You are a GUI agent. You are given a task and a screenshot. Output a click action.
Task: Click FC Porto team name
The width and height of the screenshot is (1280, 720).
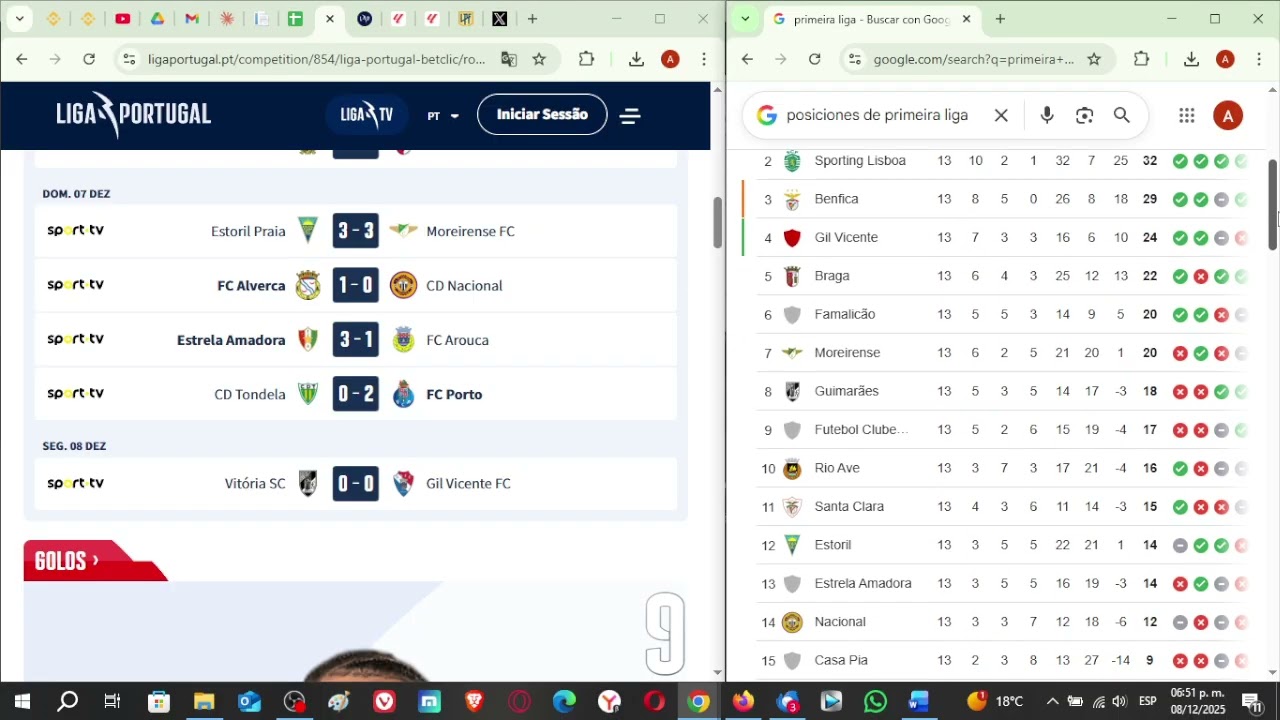click(454, 394)
